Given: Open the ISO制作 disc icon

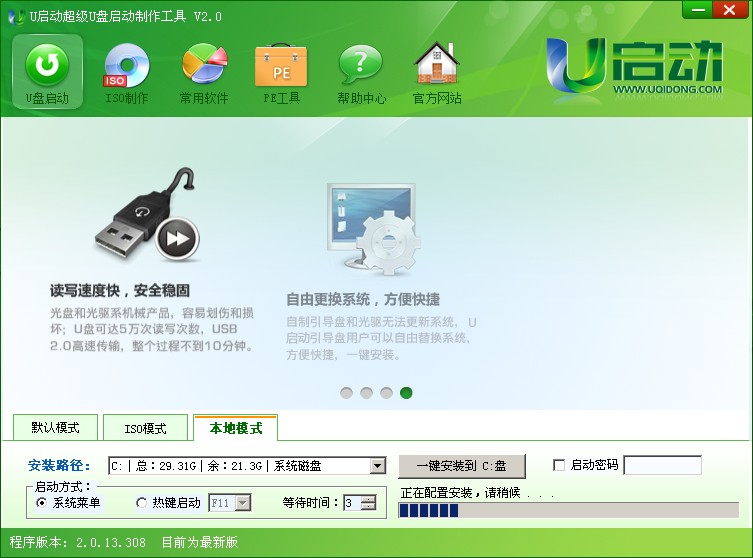Looking at the screenshot, I should point(126,66).
